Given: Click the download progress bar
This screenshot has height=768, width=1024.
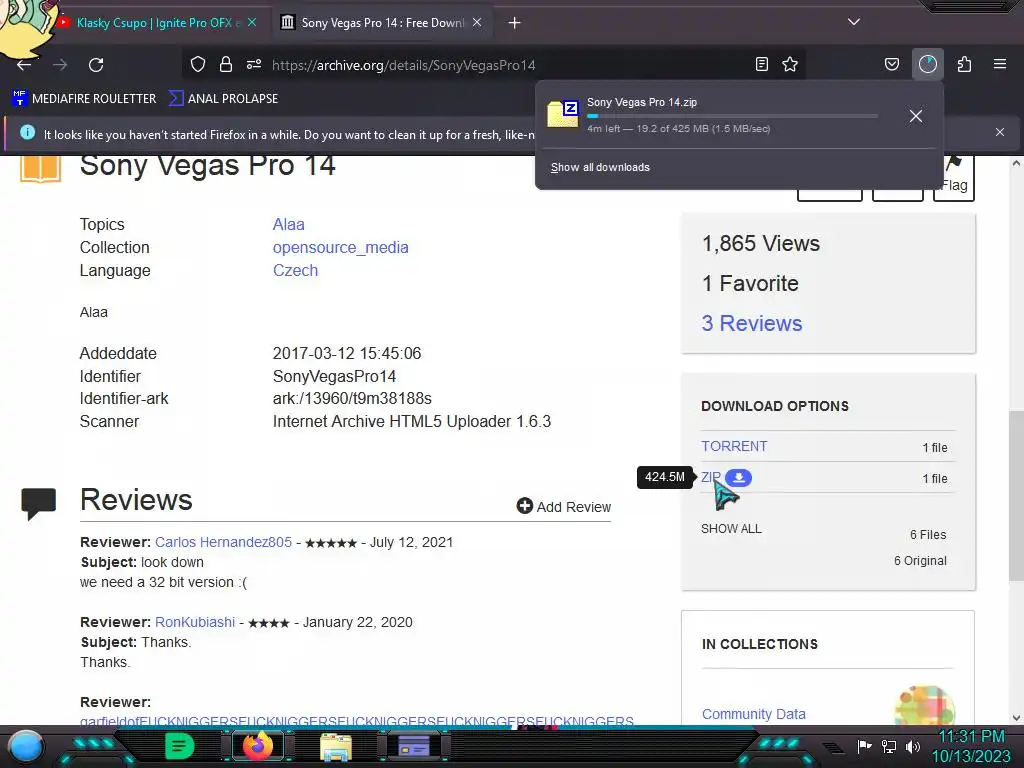Looking at the screenshot, I should pos(732,116).
